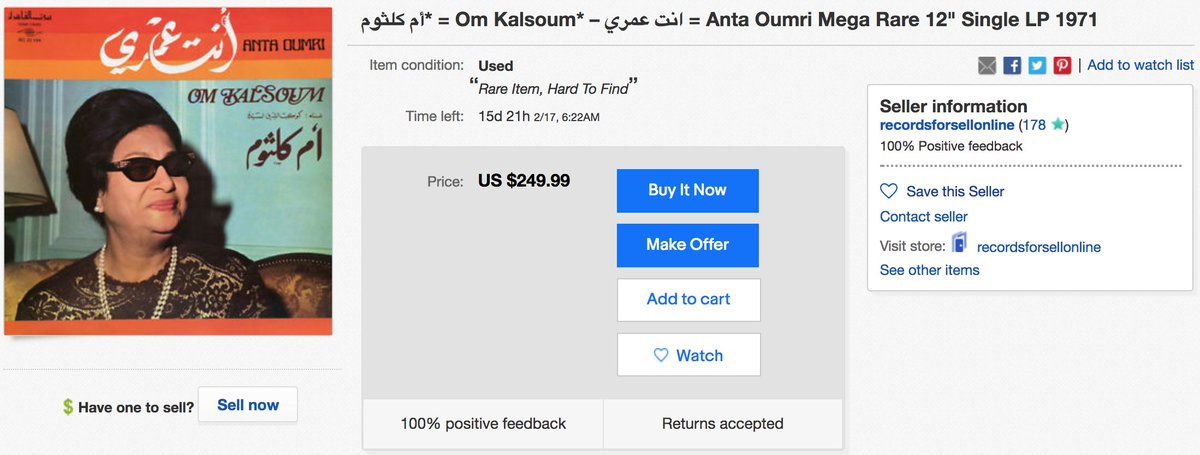
Task: Click green dollar sign icon
Action: pyautogui.click(x=68, y=407)
